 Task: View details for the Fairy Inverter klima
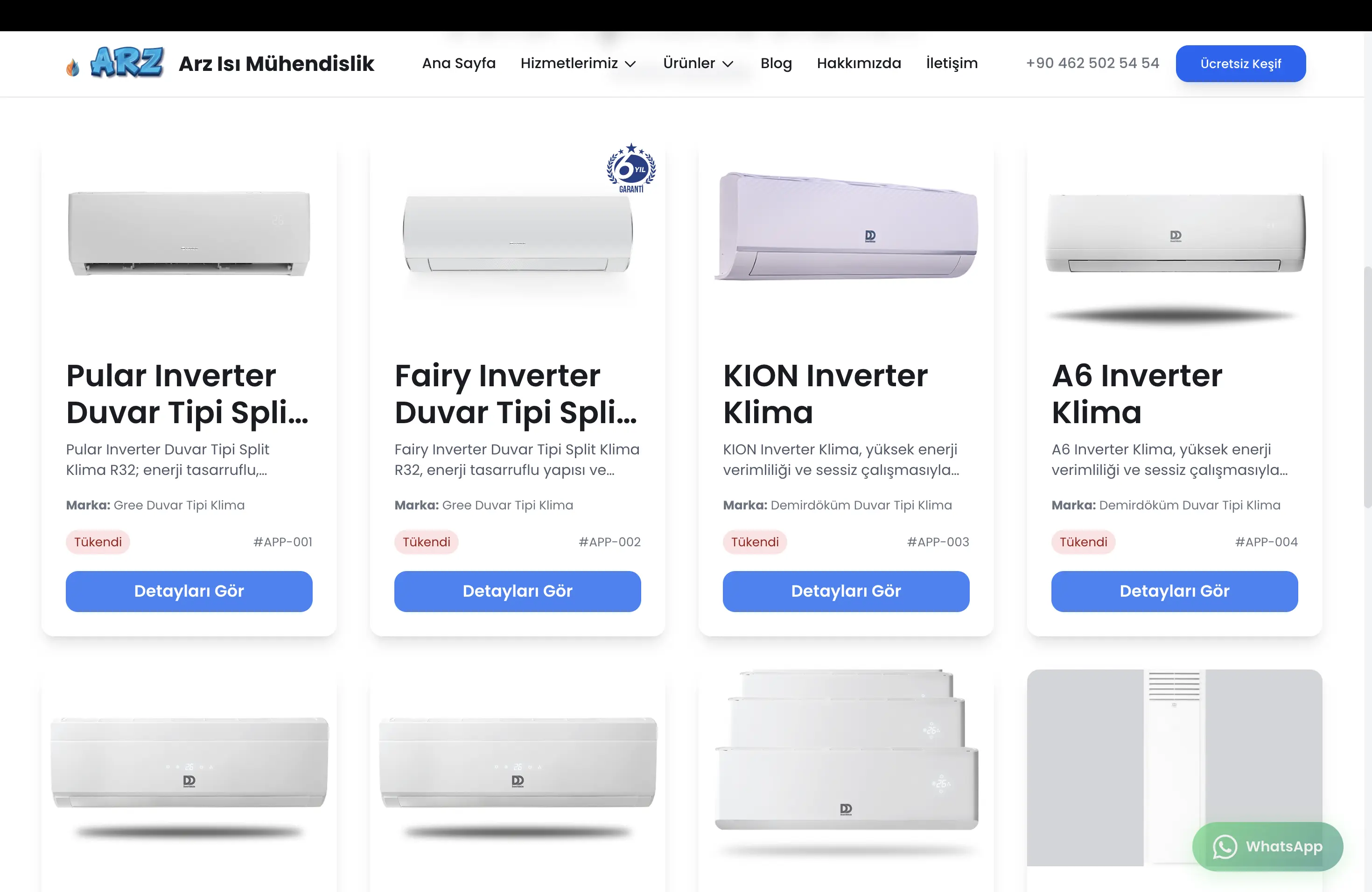coord(518,591)
